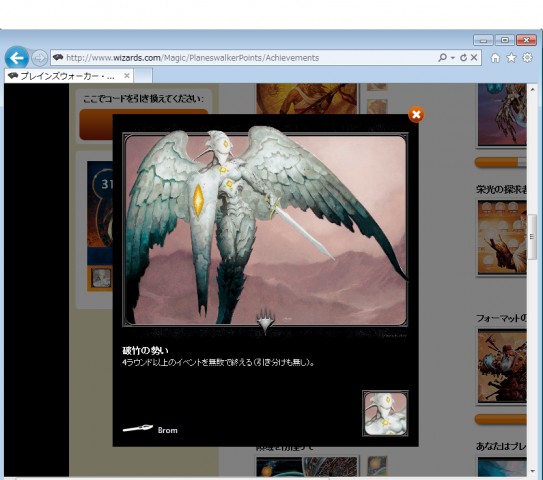This screenshot has height=480, width=543.
Task: Close the browser window
Action: pos(526,40)
